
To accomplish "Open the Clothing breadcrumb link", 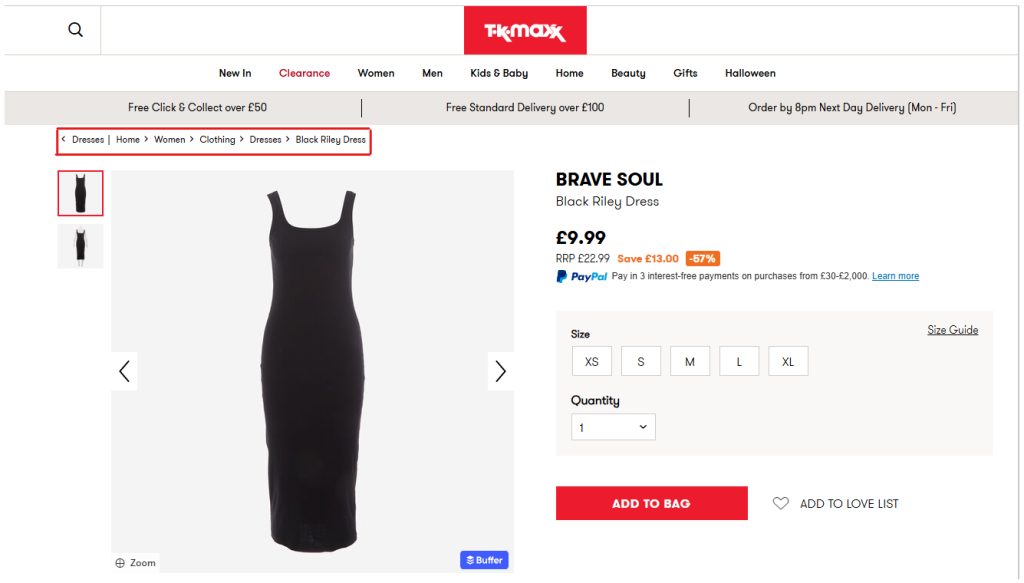I will [x=217, y=140].
